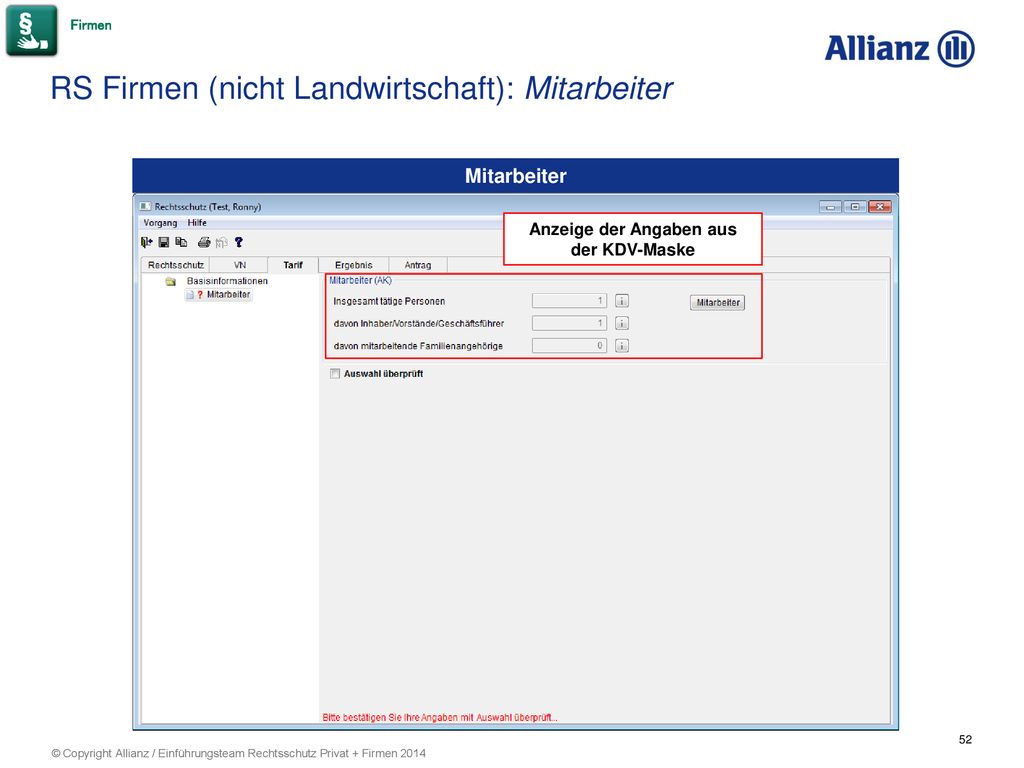
Task: Maximize the Rechtsschutz window
Action: click(x=855, y=207)
